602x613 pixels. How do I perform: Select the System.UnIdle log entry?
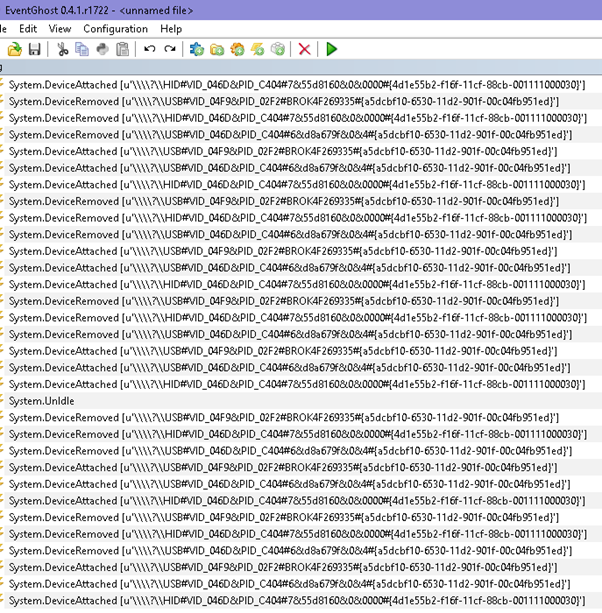coord(301,401)
